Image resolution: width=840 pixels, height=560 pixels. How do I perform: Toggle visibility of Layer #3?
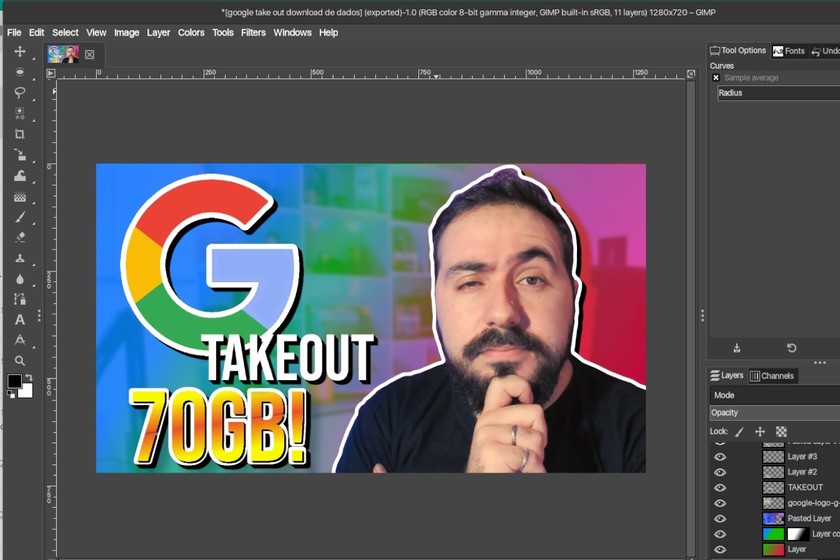point(720,456)
